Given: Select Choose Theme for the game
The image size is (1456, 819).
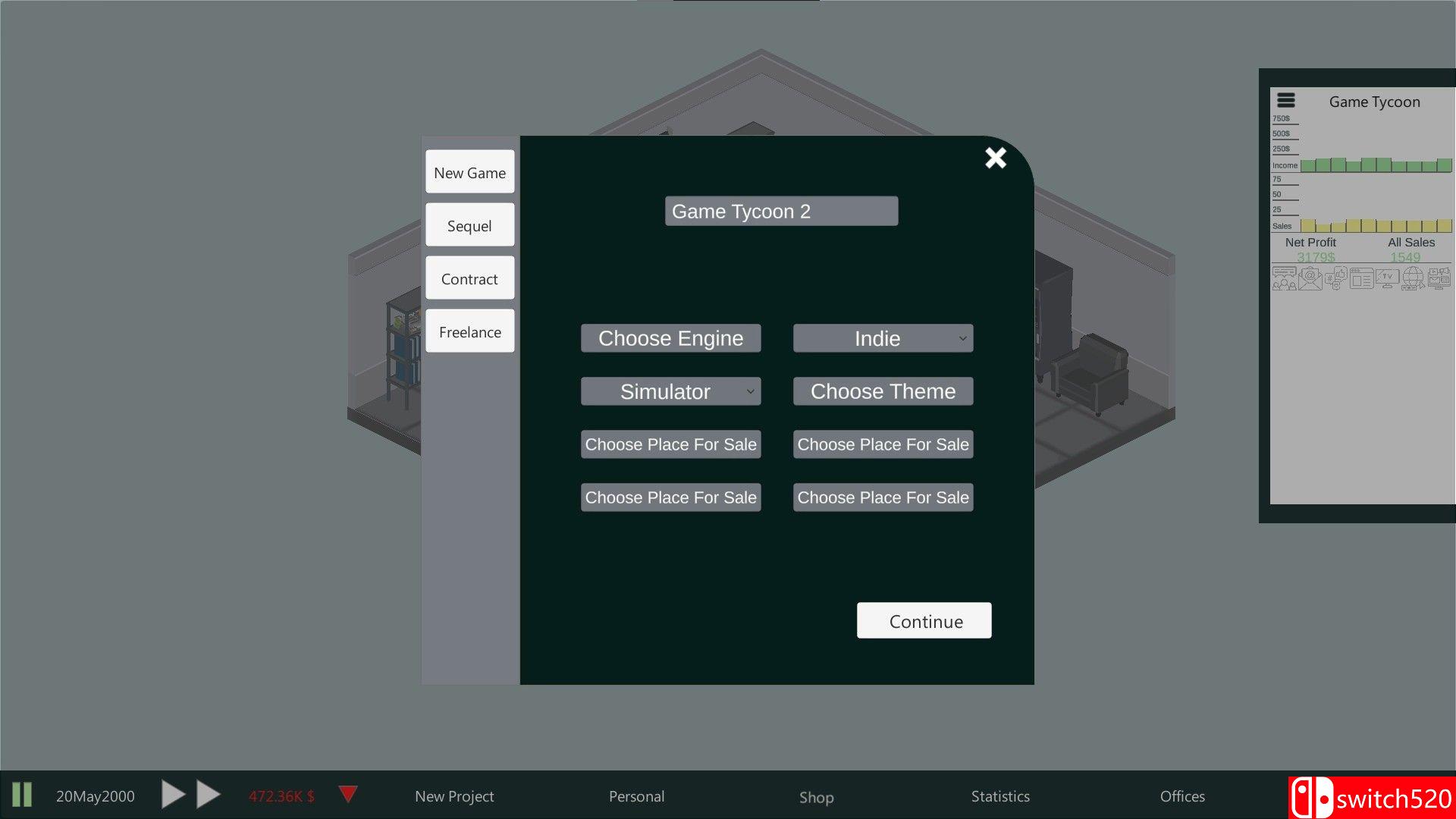Looking at the screenshot, I should [x=883, y=391].
